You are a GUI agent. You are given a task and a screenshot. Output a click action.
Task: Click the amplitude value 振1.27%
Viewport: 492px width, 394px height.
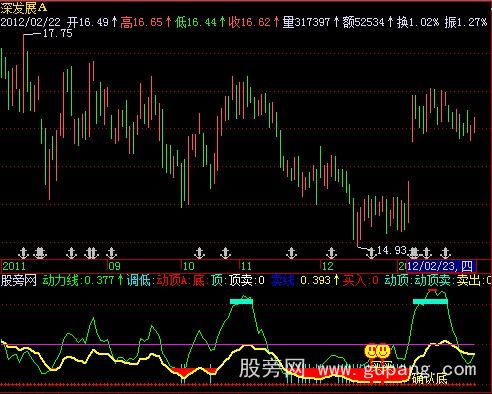coord(466,22)
